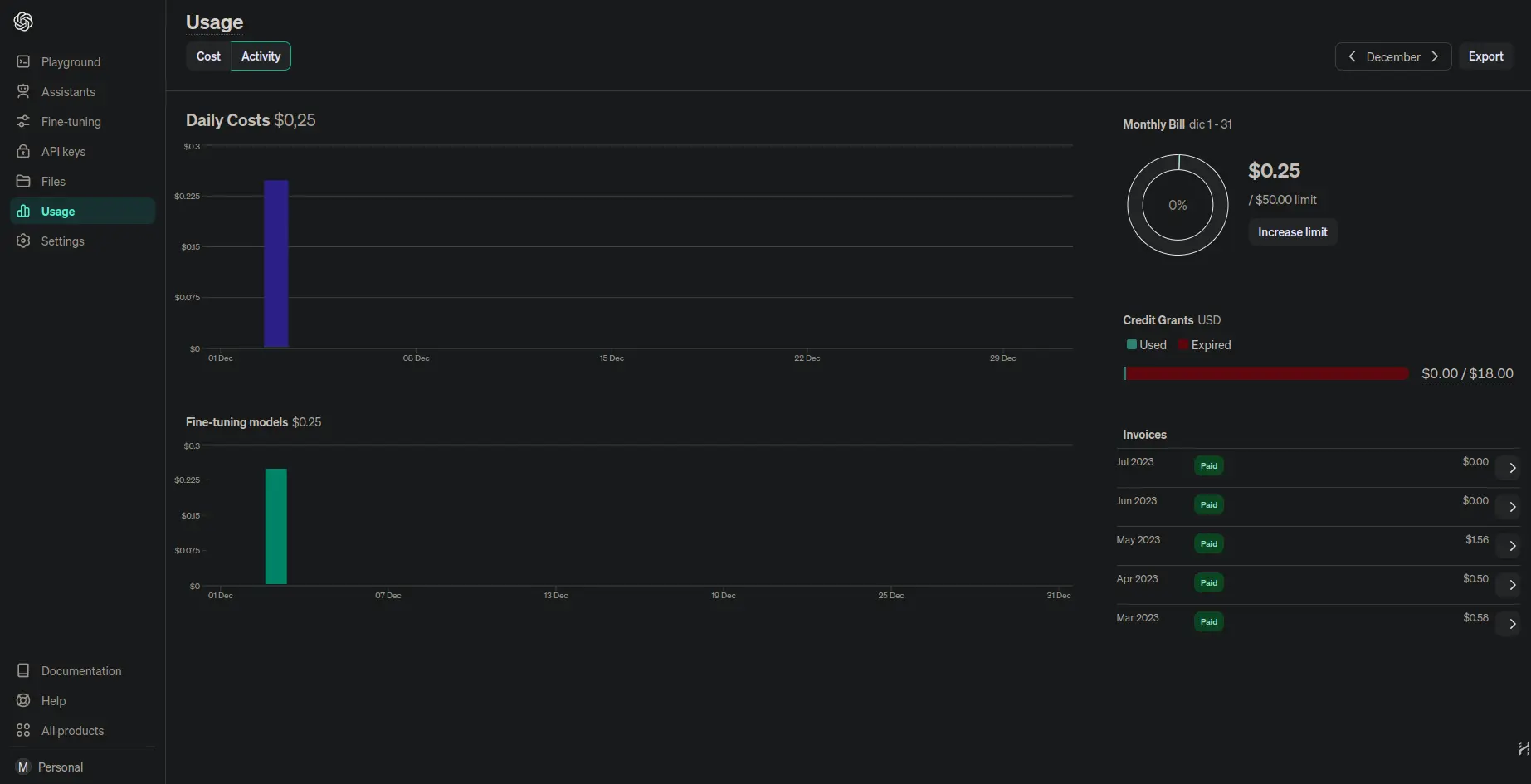Screen dimensions: 1531x784
Task: Open Fine-tuning via its sliders icon
Action: click(x=23, y=122)
